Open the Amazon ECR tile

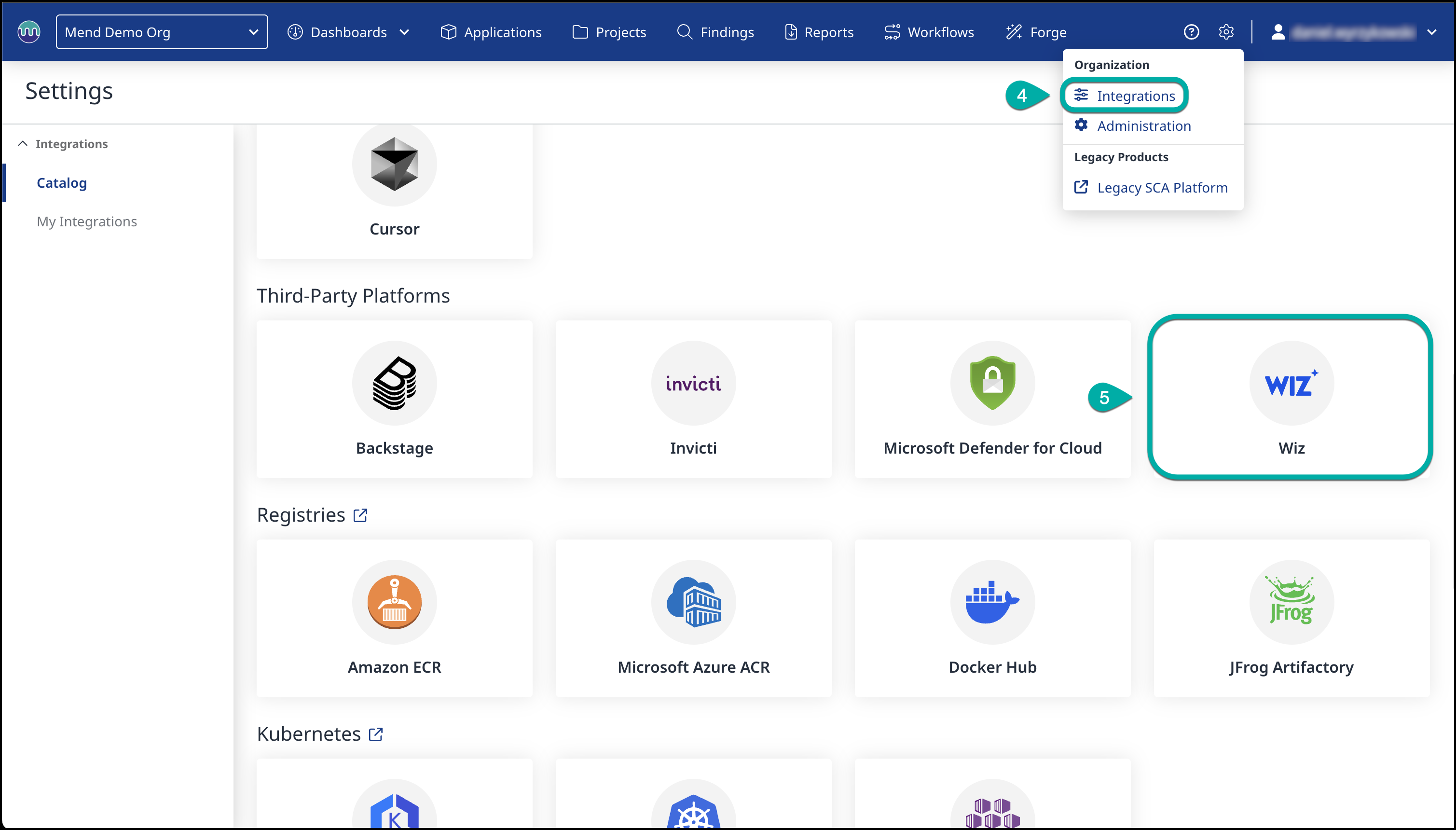pos(394,618)
